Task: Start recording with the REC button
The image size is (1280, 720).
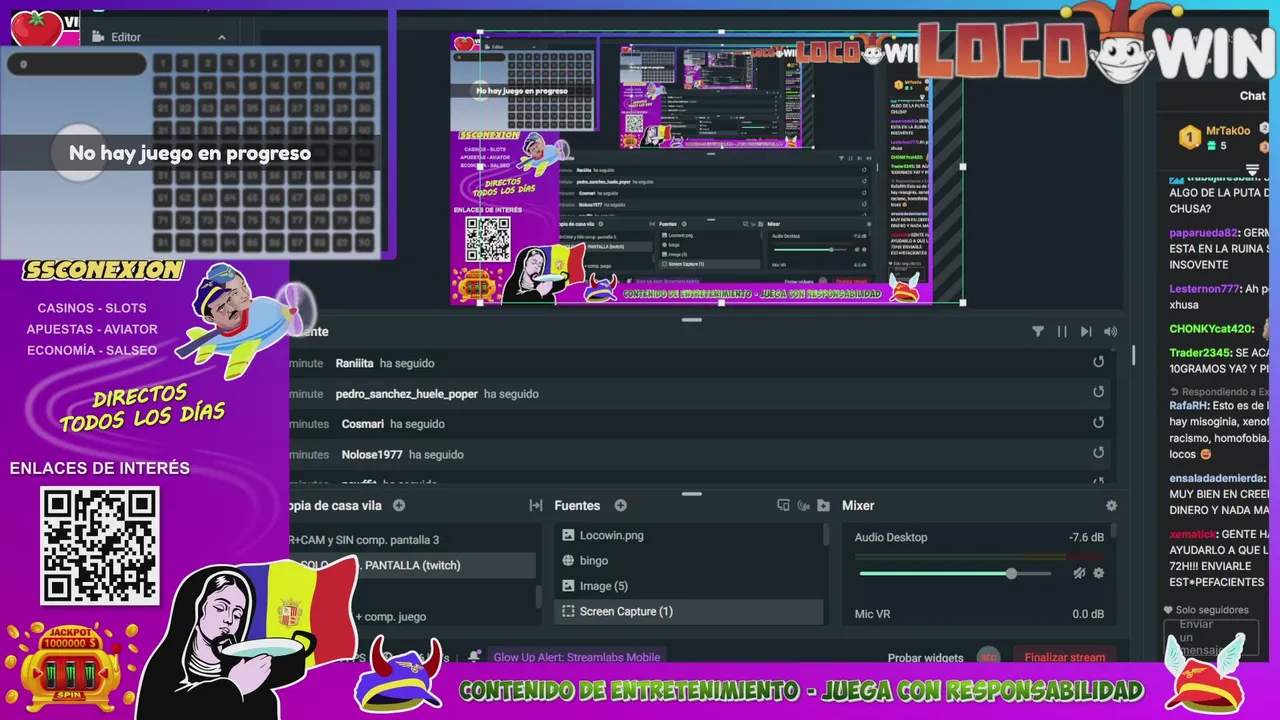Action: 988,657
